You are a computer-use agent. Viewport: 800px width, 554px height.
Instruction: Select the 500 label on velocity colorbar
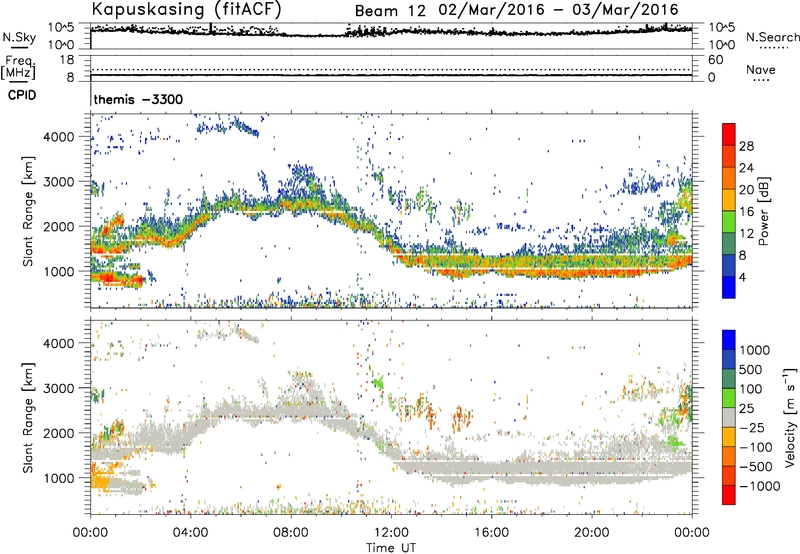click(x=751, y=369)
